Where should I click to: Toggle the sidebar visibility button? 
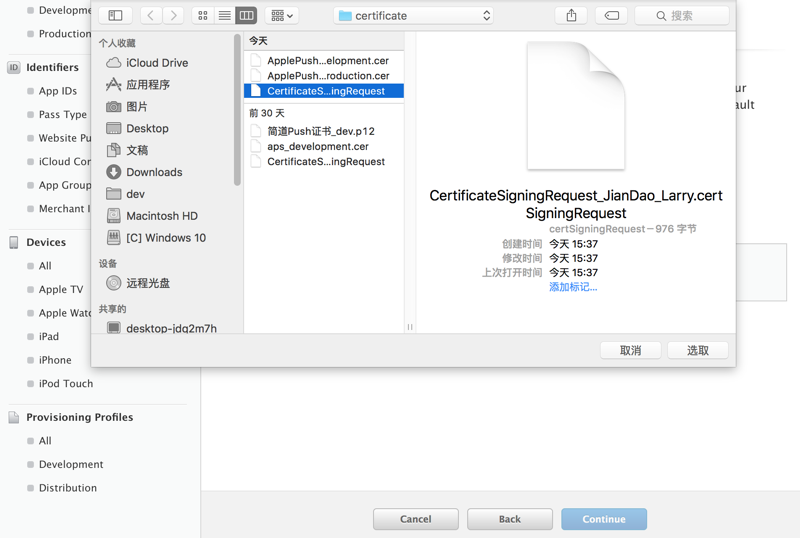pos(115,15)
